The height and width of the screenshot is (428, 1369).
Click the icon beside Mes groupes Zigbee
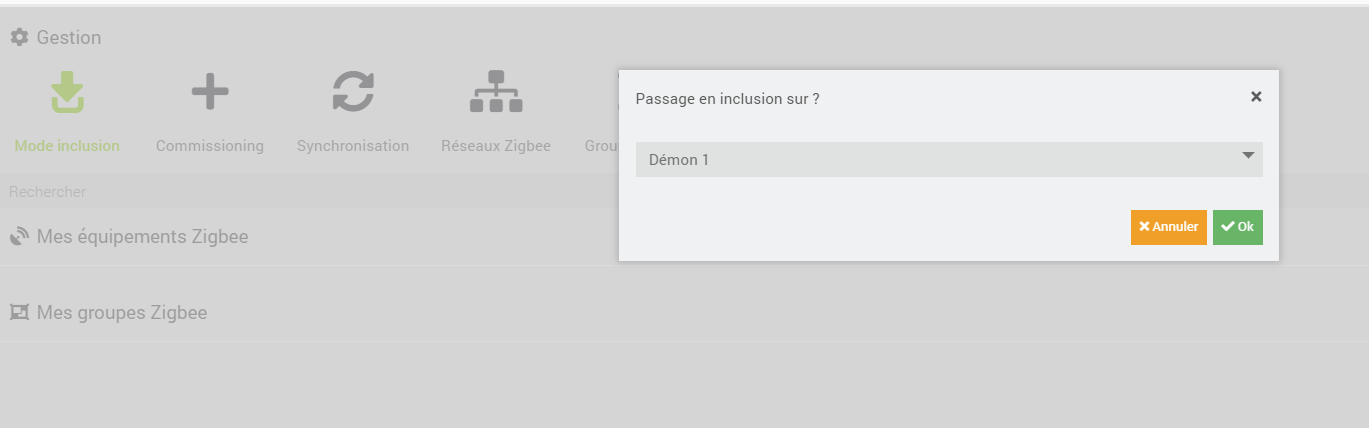point(19,313)
